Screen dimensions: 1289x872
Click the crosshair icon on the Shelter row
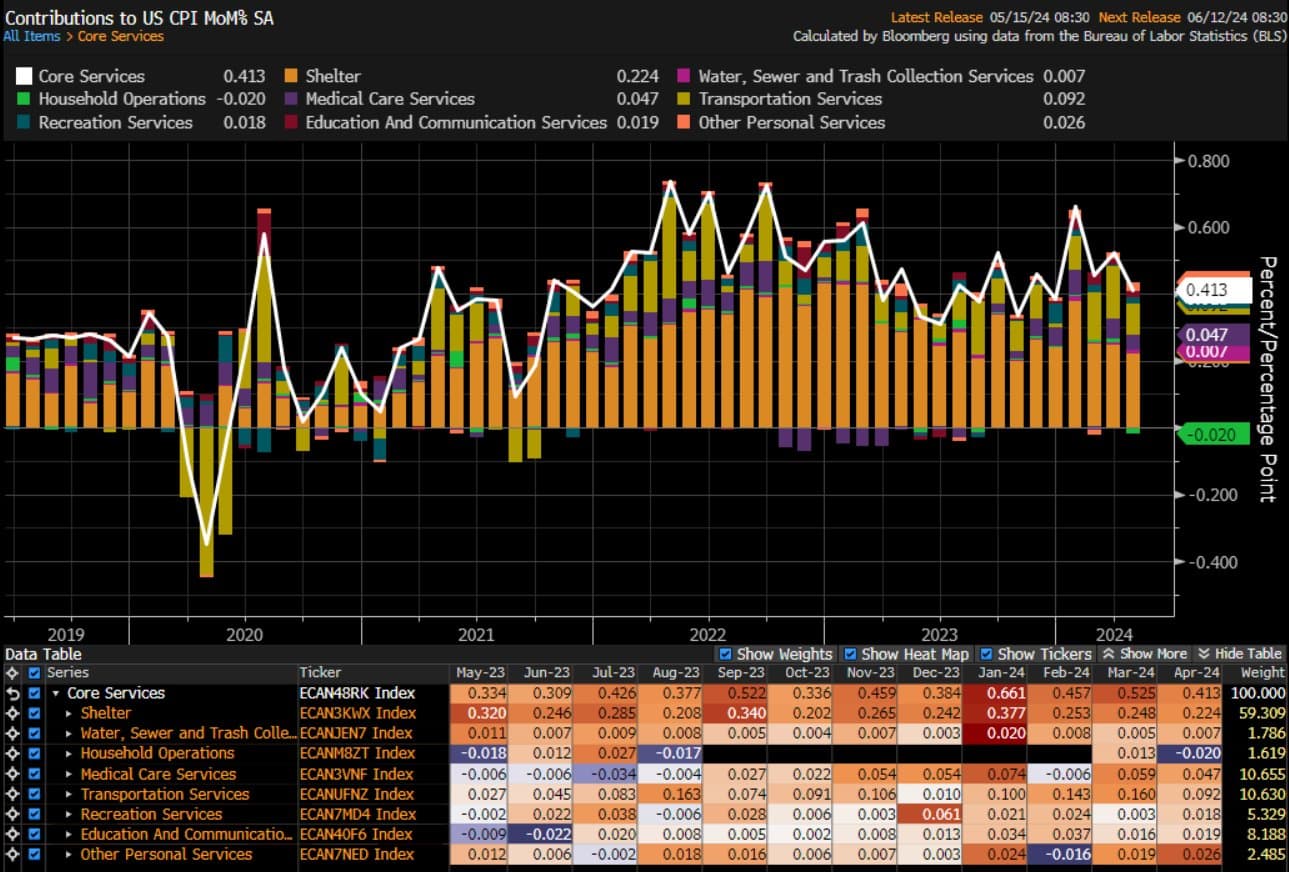tap(12, 713)
